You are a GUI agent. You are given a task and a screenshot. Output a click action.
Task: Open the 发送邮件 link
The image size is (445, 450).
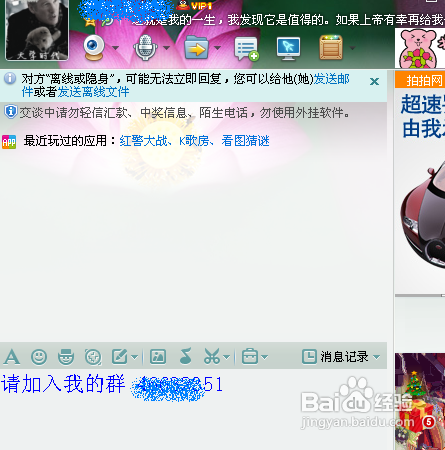click(331, 79)
